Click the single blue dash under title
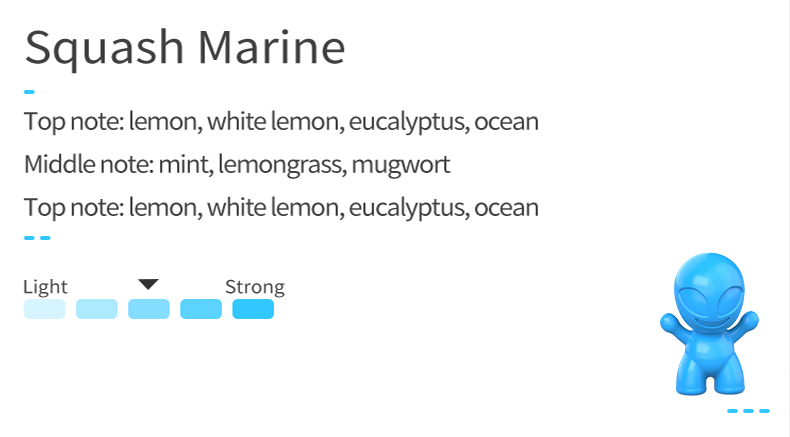This screenshot has height=437, width=790. (29, 92)
